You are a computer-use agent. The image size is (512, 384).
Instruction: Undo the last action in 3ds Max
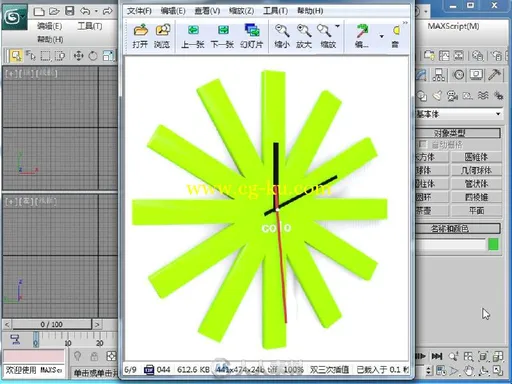(85, 11)
